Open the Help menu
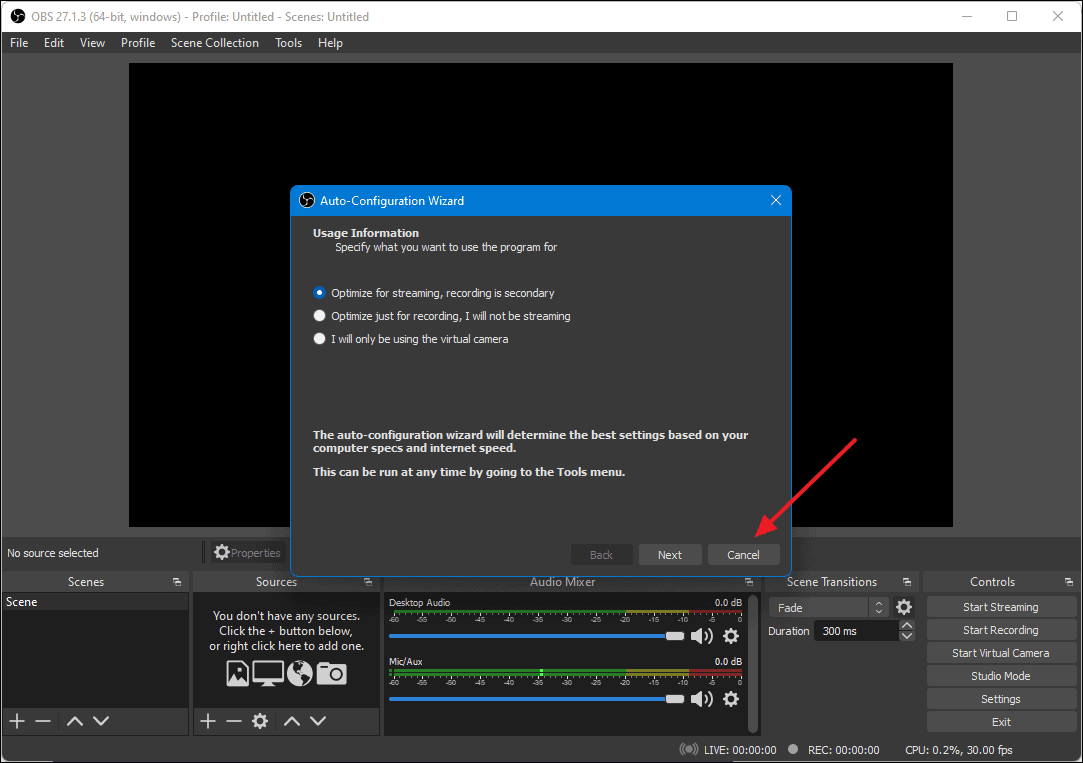Image resolution: width=1083 pixels, height=763 pixels. tap(330, 43)
